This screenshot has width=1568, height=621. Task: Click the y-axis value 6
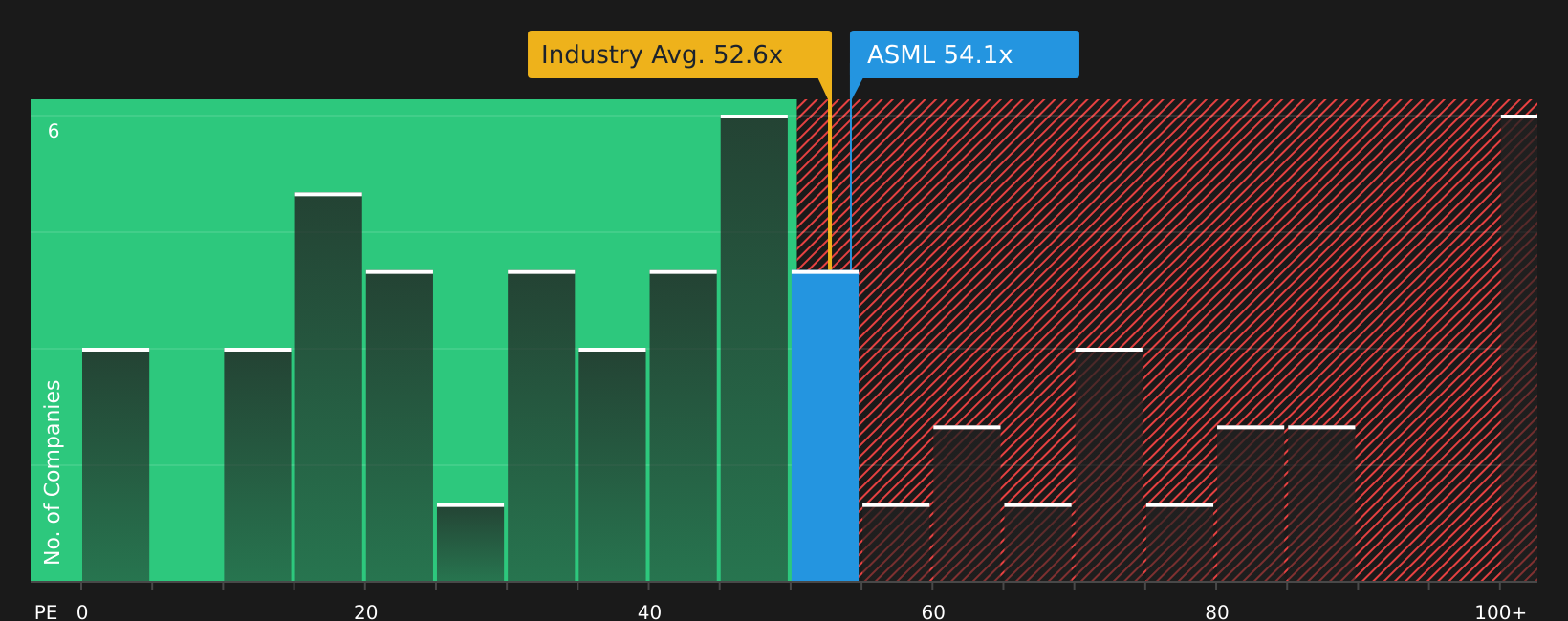(x=54, y=132)
